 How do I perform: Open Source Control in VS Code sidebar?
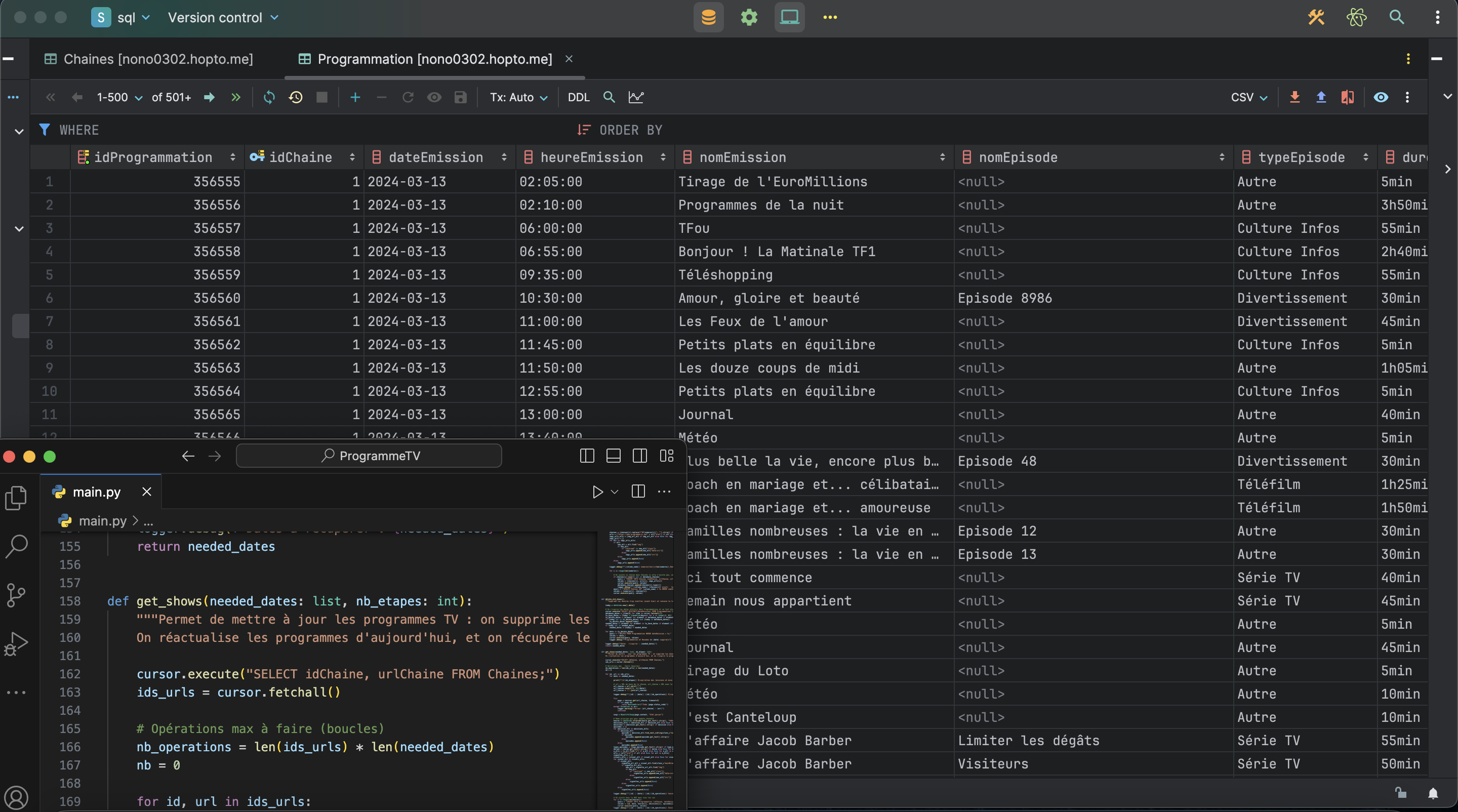[16, 595]
